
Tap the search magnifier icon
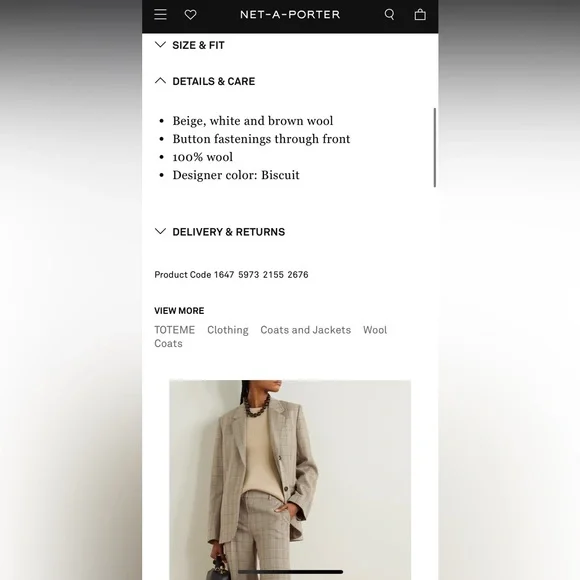(x=389, y=14)
